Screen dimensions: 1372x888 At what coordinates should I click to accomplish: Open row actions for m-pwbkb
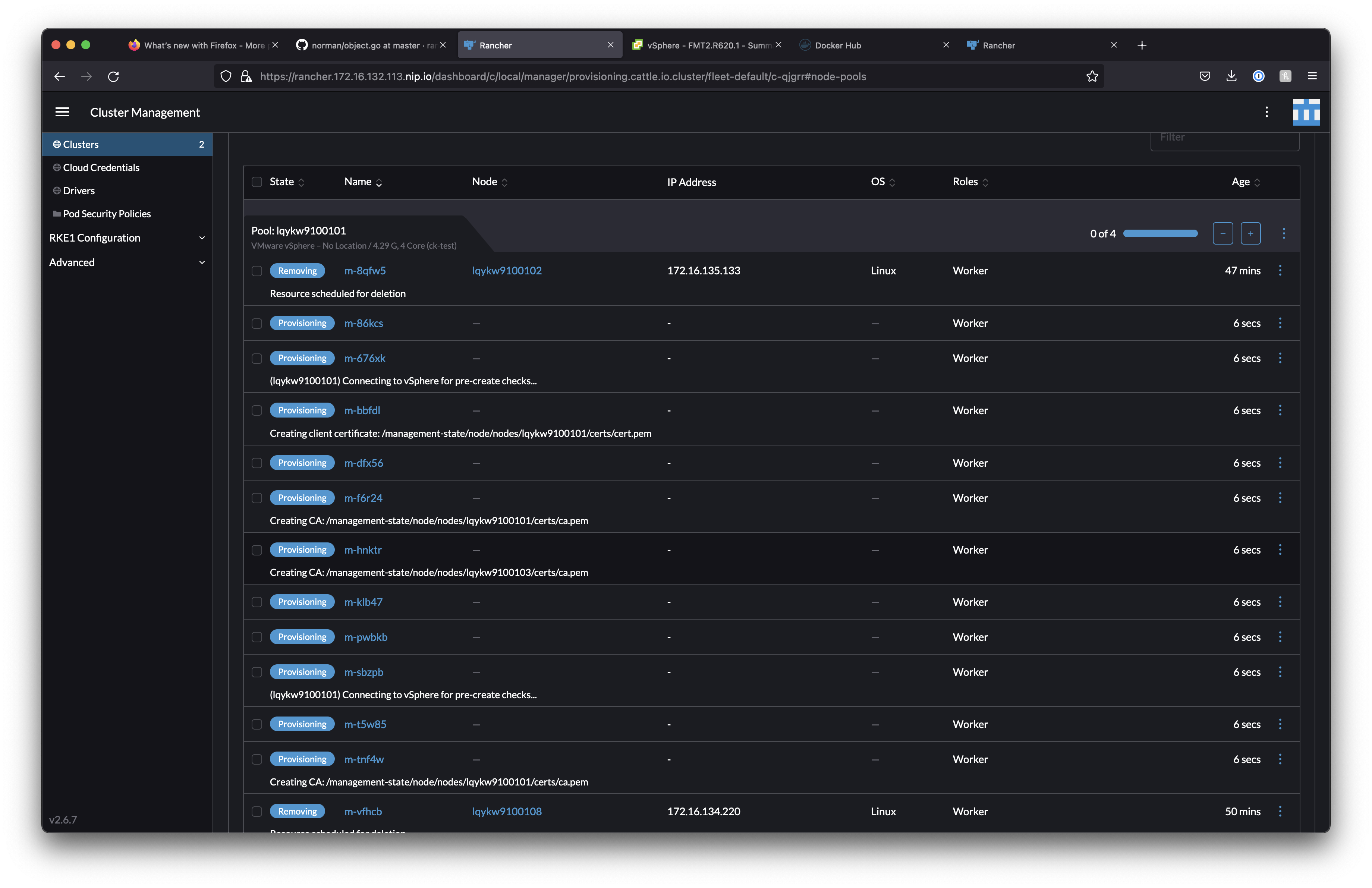(x=1280, y=637)
